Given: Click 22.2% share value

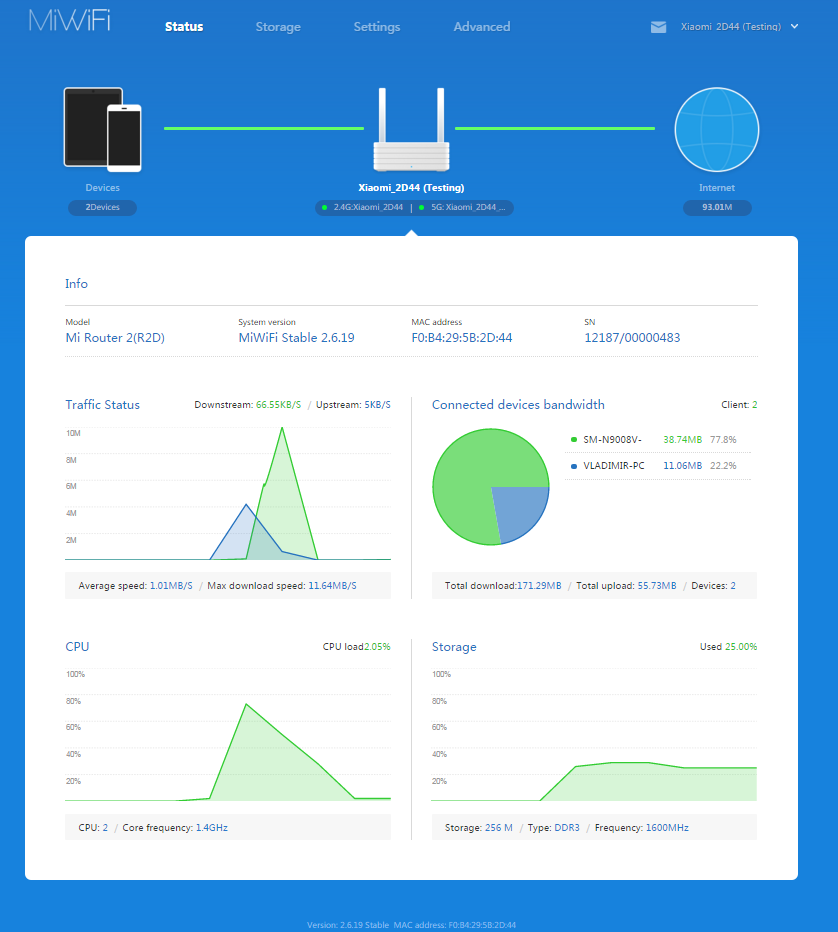Looking at the screenshot, I should coord(723,466).
